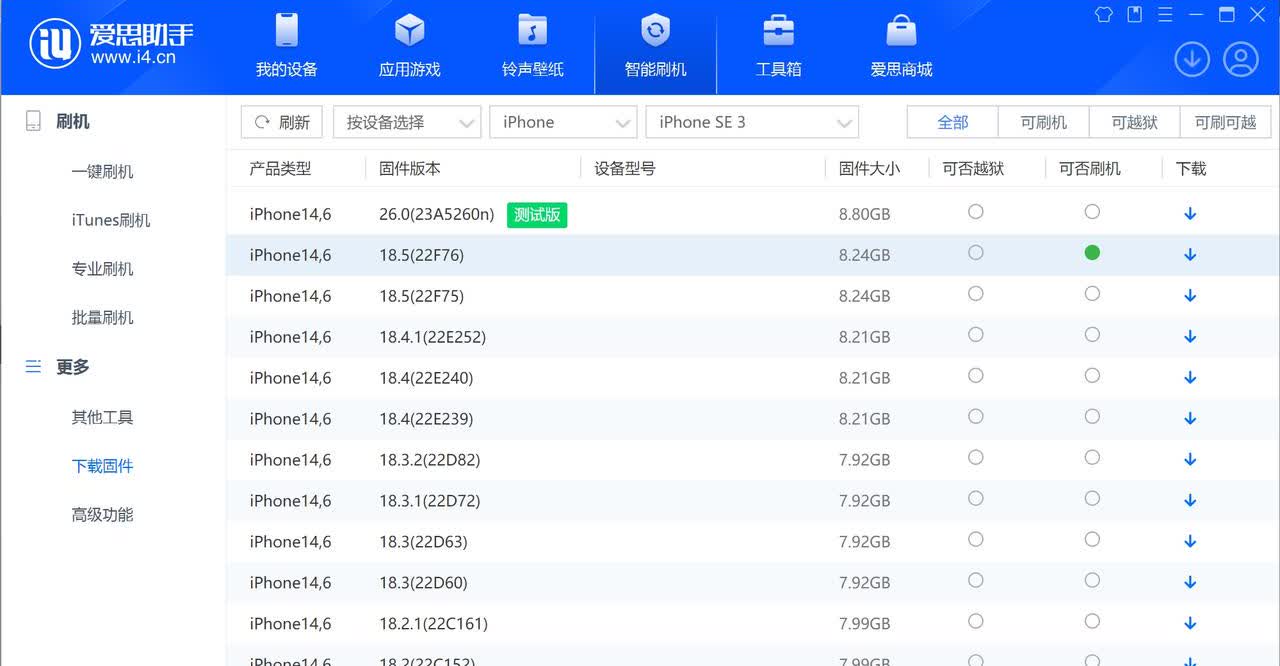Download firmware 26.0(23A5260n) via its arrow
The height and width of the screenshot is (666, 1280).
(x=1190, y=214)
